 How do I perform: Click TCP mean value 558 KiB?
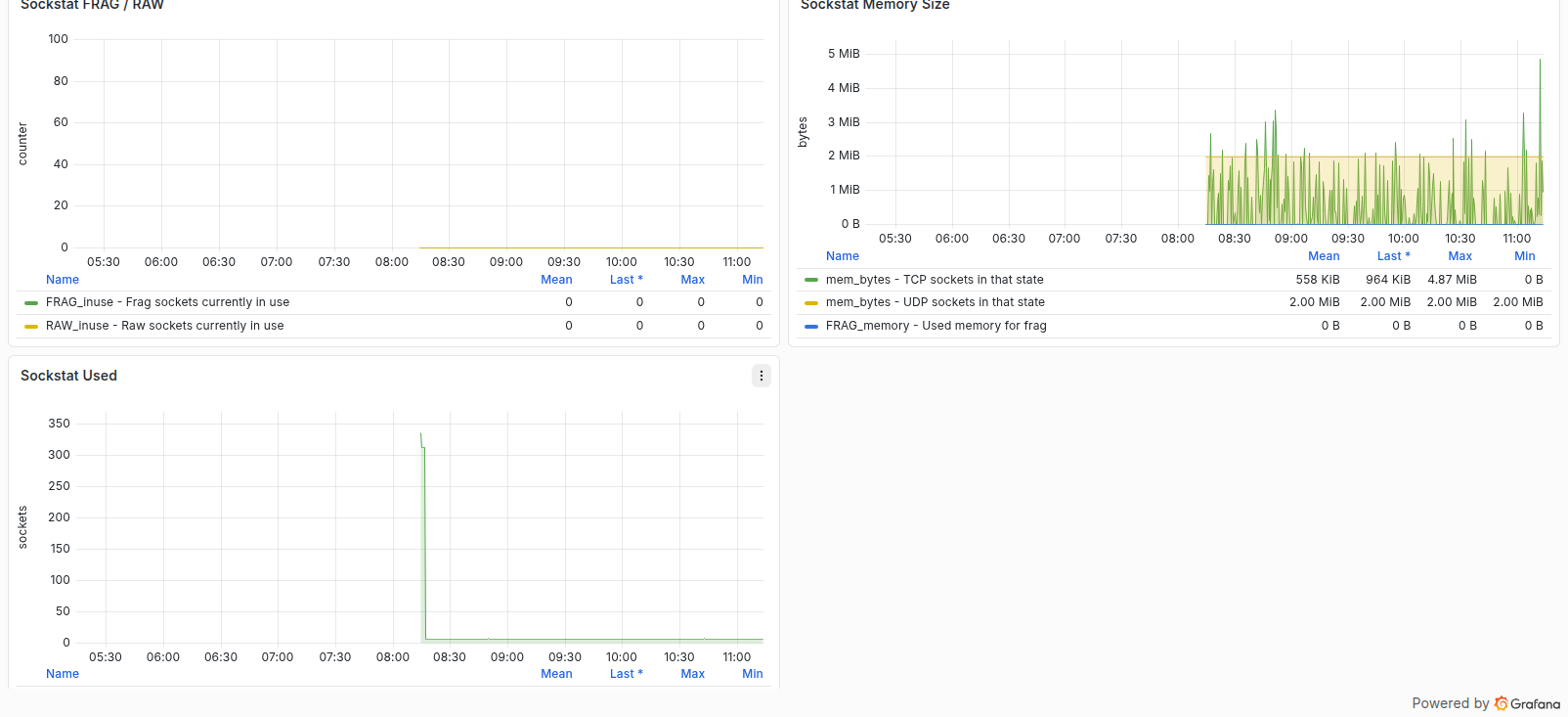click(x=1318, y=280)
